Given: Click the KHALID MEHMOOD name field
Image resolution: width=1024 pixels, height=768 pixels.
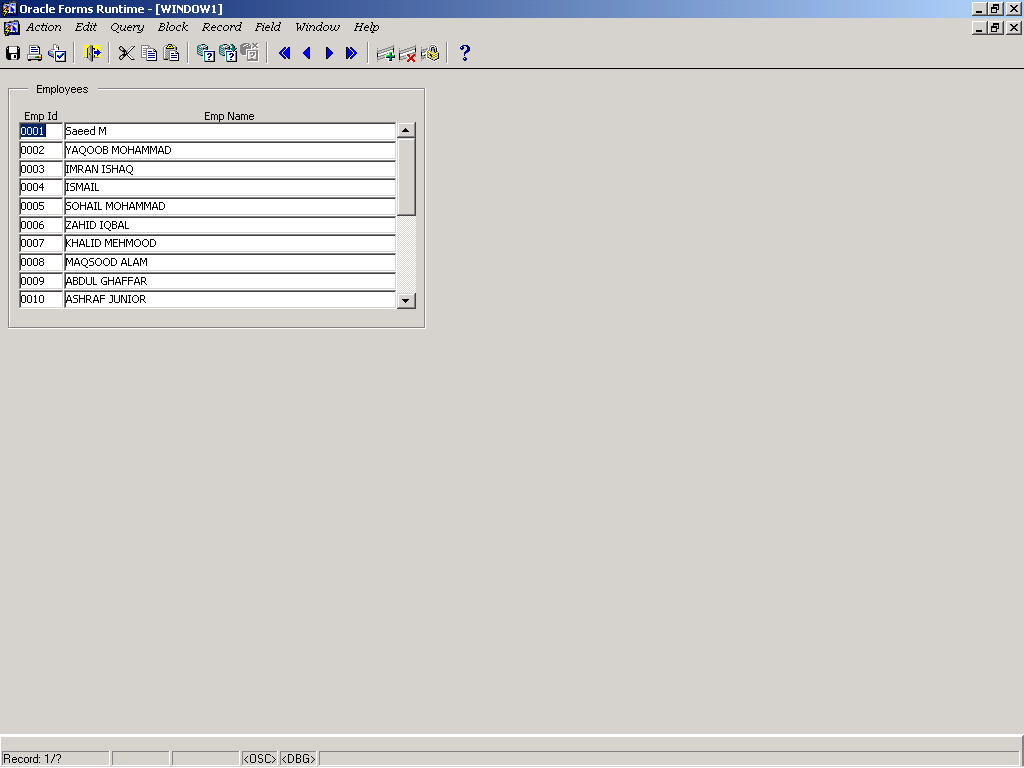Looking at the screenshot, I should click(230, 243).
